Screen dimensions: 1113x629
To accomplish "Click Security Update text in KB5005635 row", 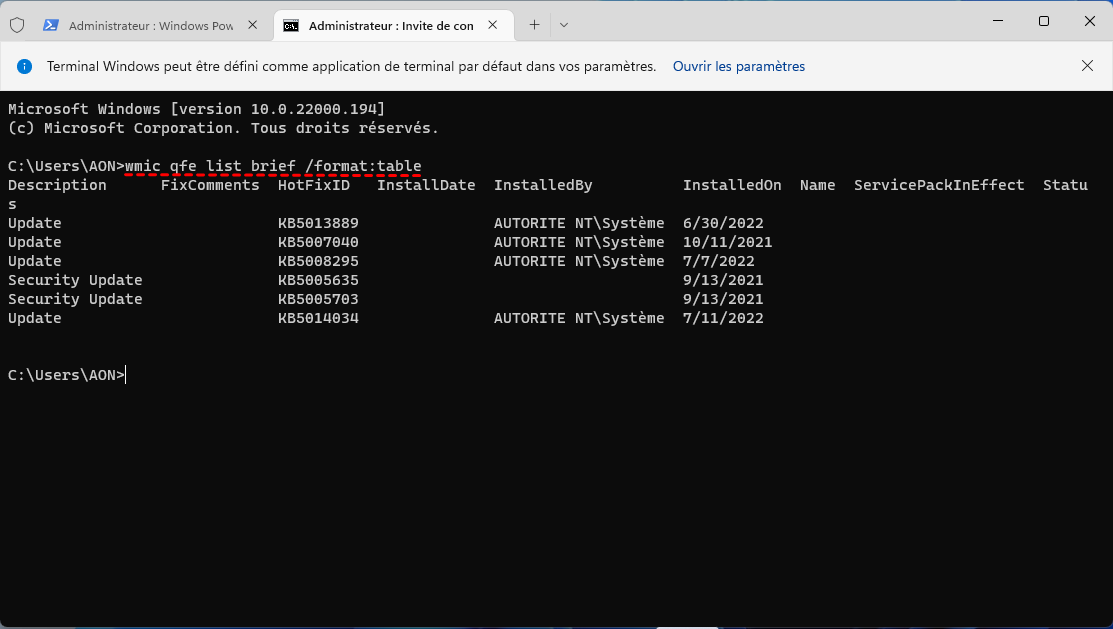I will point(75,280).
